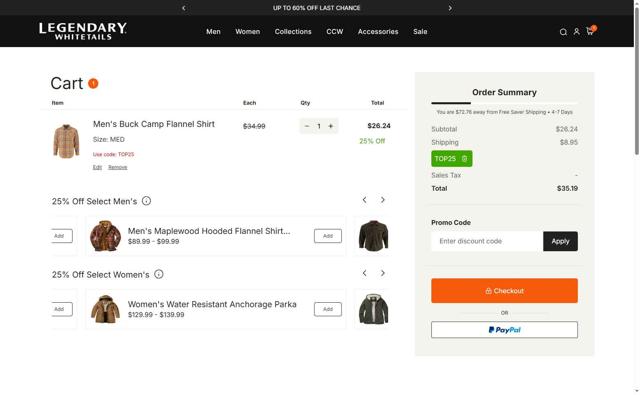Show next item in Men's carousel
Viewport: 640px width, 395px height.
click(382, 200)
